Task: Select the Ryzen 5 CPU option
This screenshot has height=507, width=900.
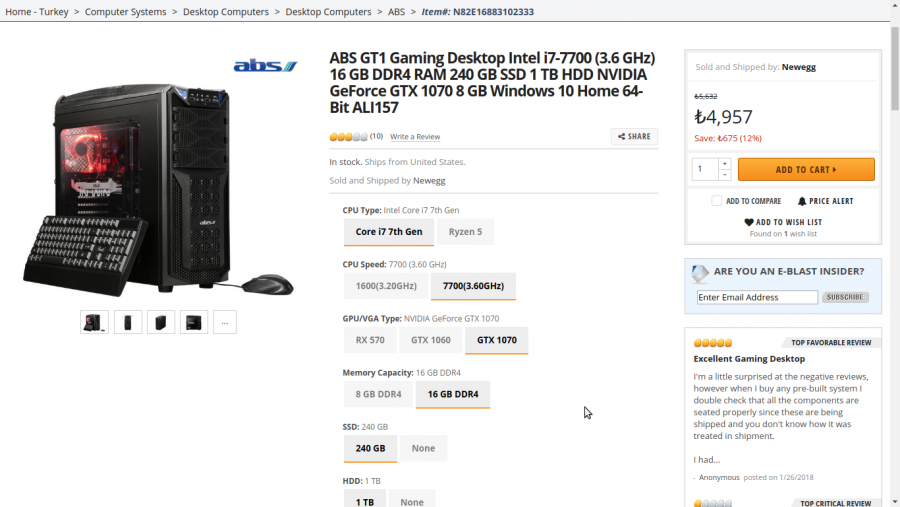Action: point(465,232)
